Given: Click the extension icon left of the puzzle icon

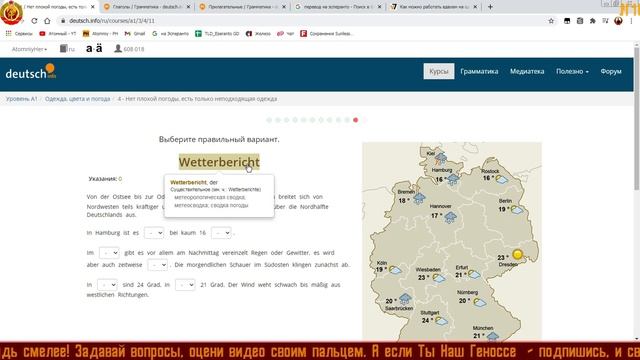Looking at the screenshot, I should 580,21.
